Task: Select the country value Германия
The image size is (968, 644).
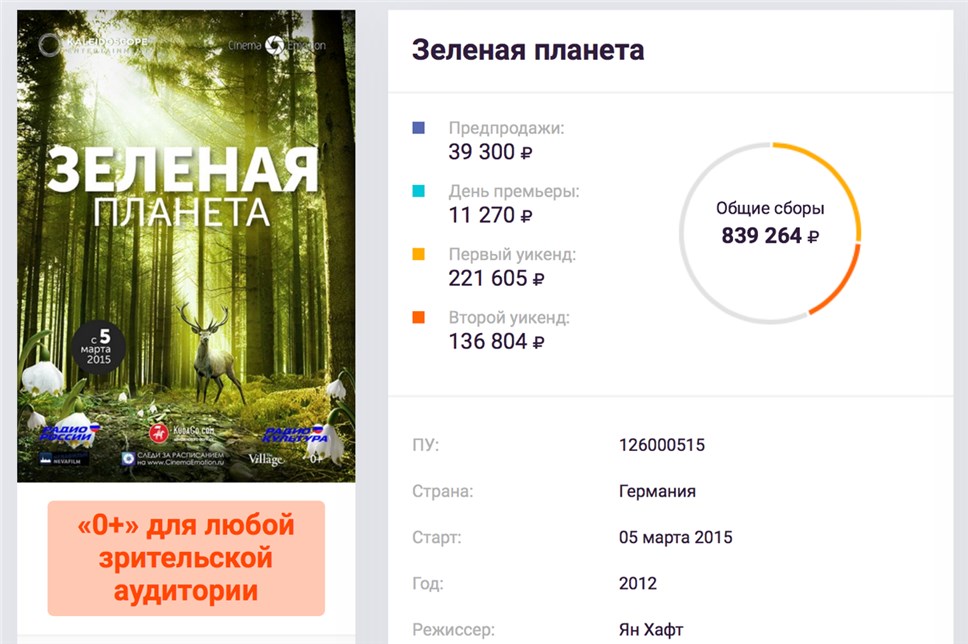Action: tap(657, 491)
